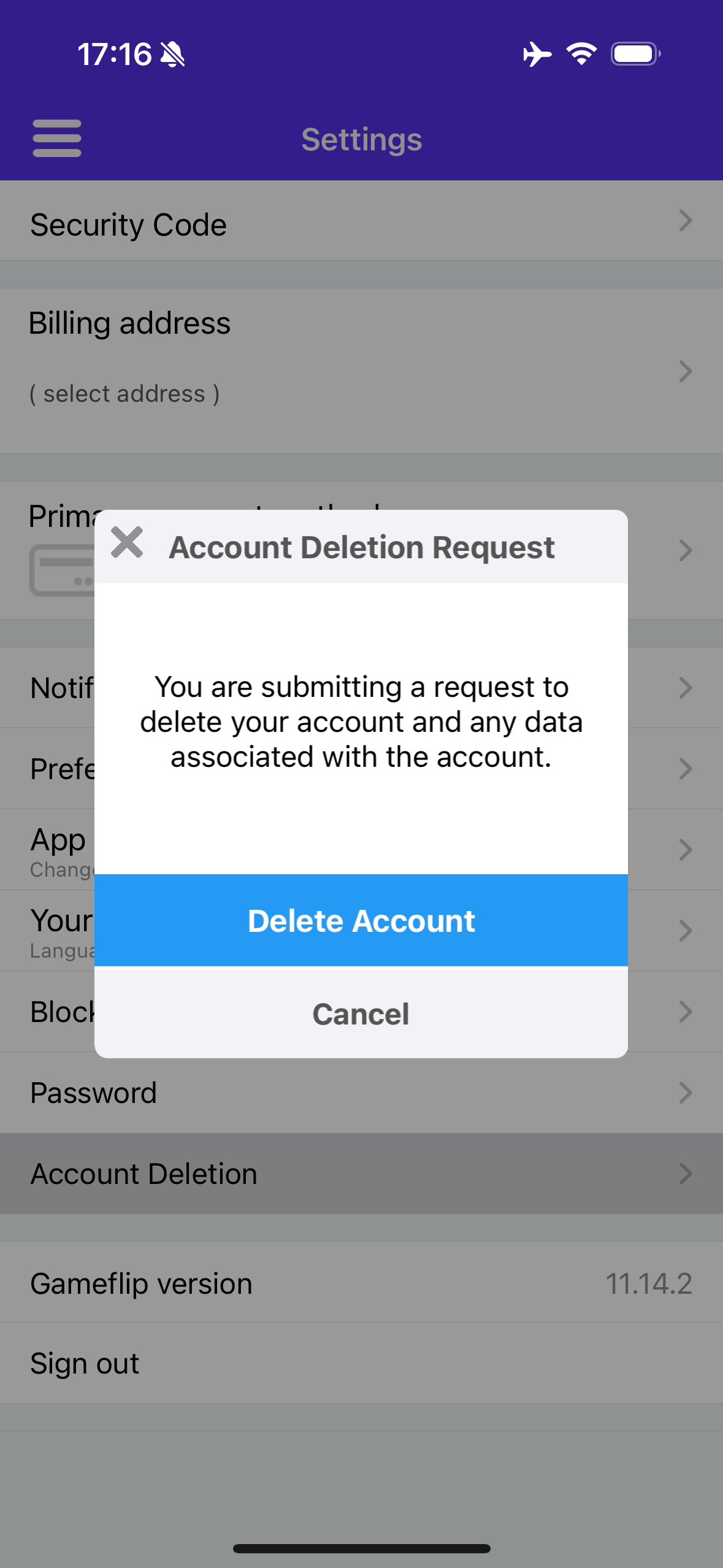Open the Security Code settings row
The width and height of the screenshot is (723, 1568).
[361, 221]
